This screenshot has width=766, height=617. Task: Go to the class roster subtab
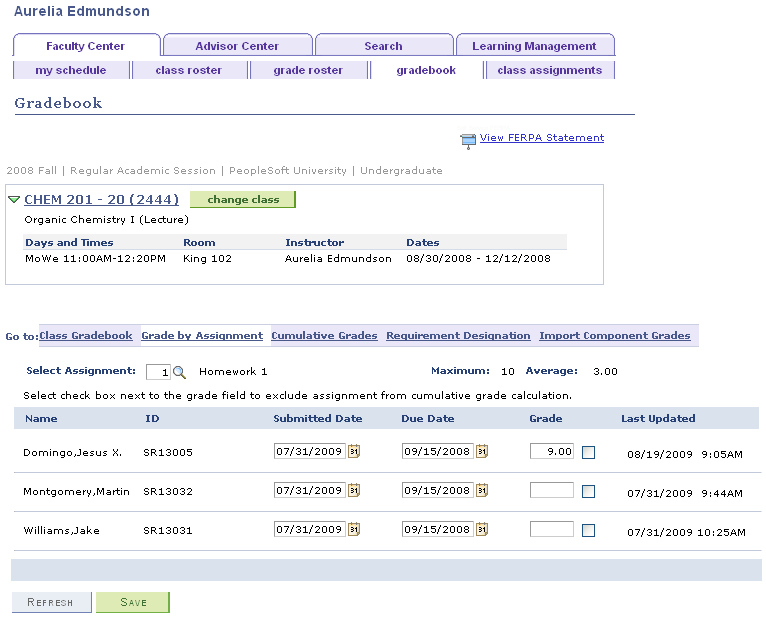189,70
